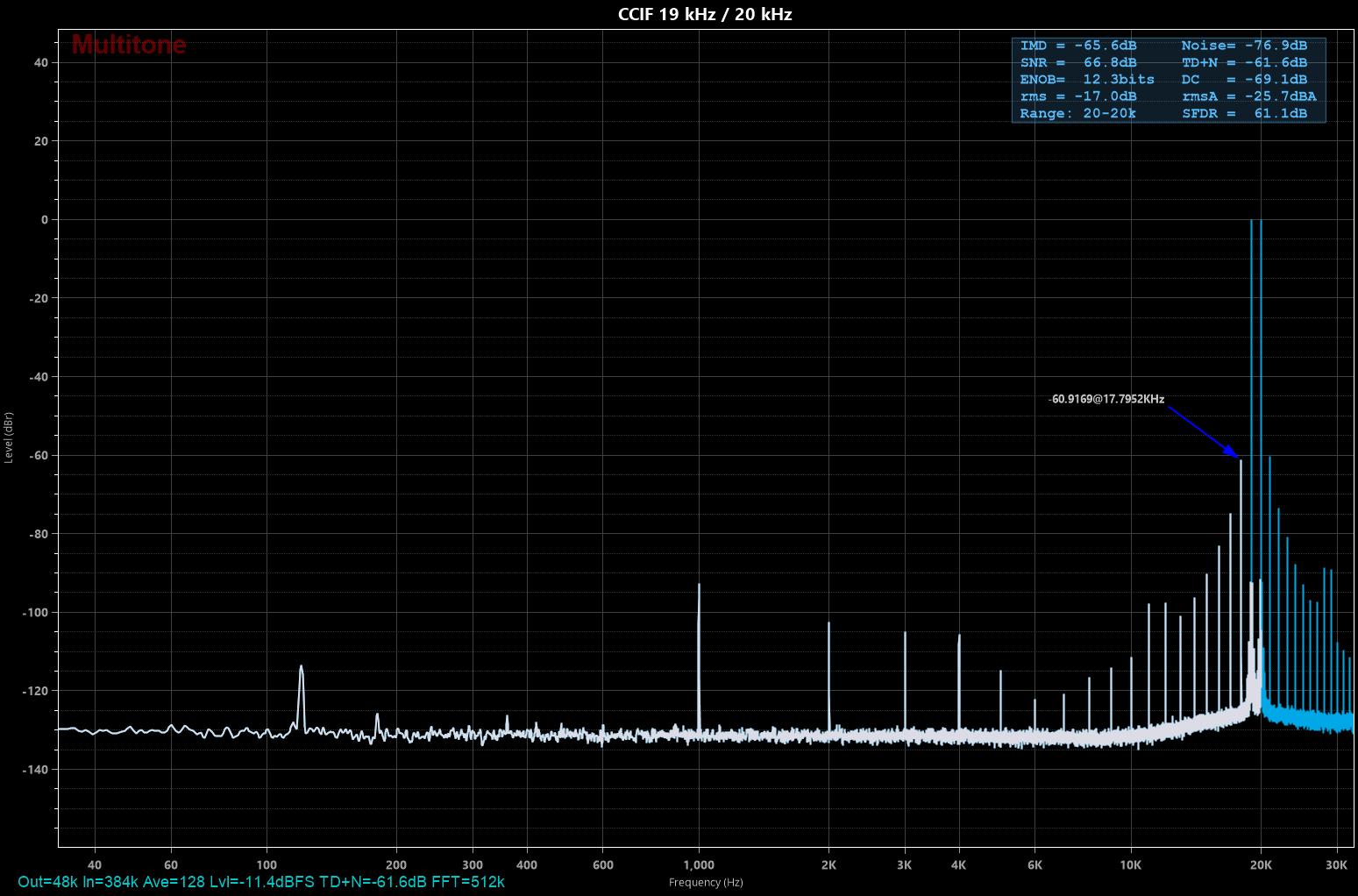The height and width of the screenshot is (896, 1358).
Task: Click the -100 level tick label
Action: [37, 612]
